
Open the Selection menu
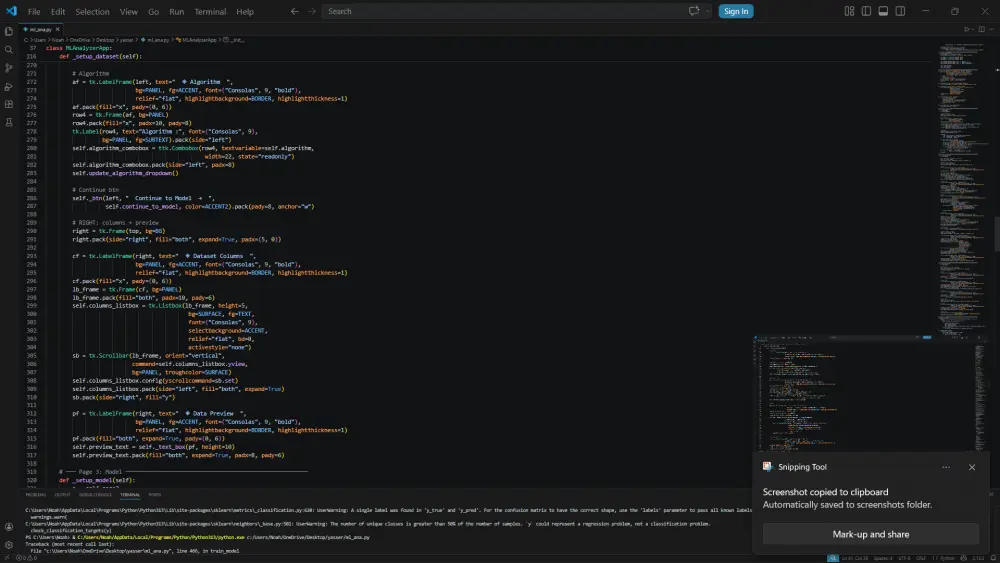[x=92, y=11]
